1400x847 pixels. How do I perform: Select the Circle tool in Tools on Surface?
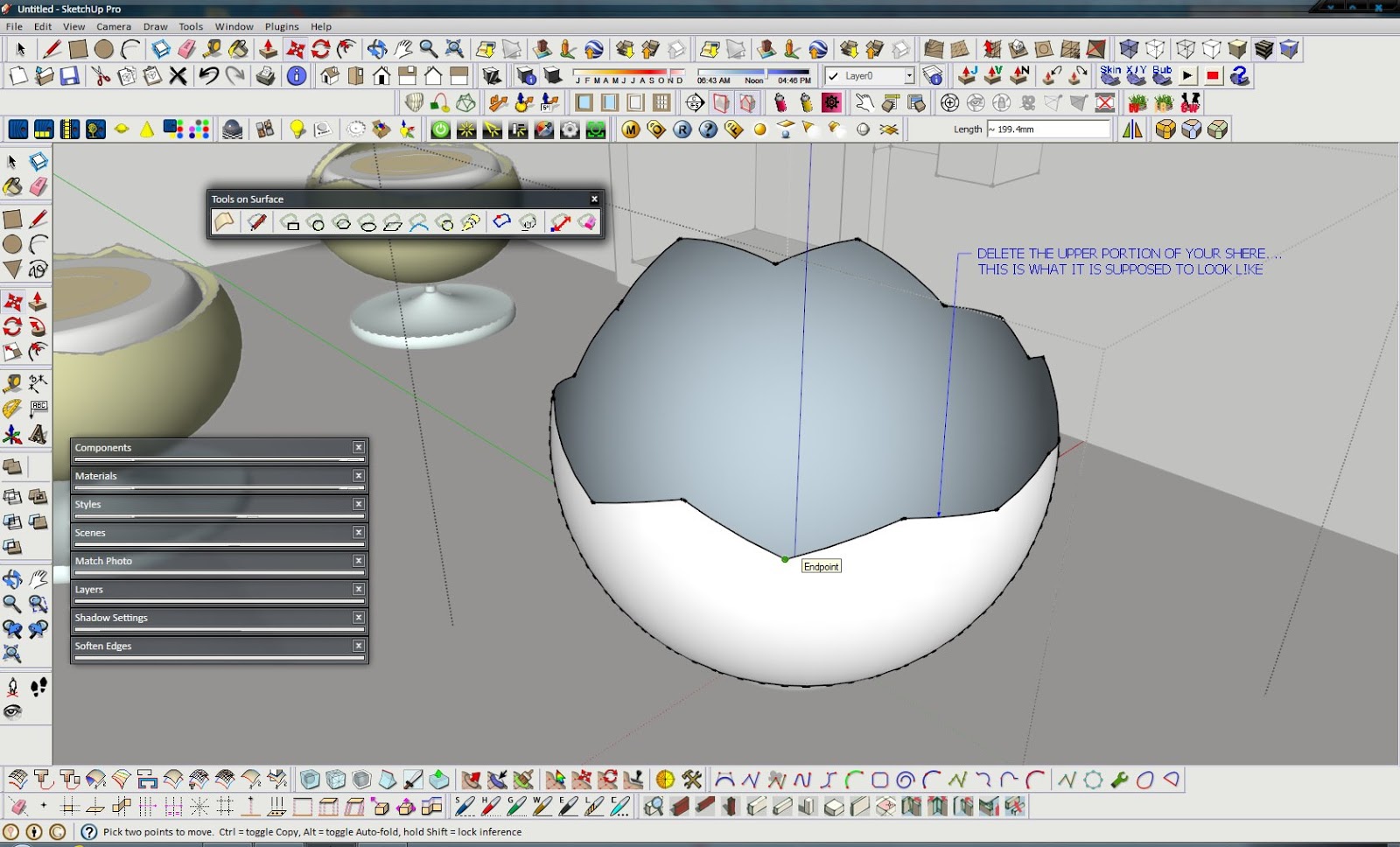pos(318,221)
